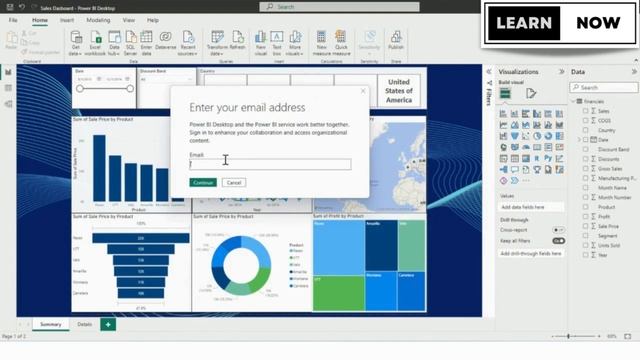The image size is (640, 360).
Task: Check the Sales field checkbox
Action: pos(585,111)
